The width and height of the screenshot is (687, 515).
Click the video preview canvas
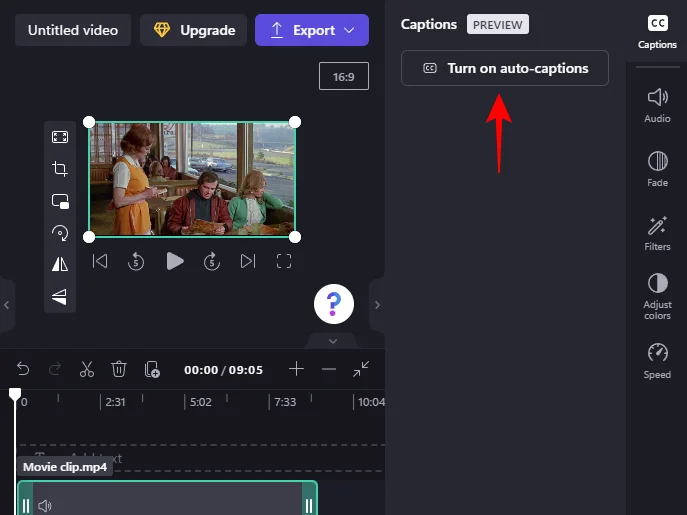pos(192,179)
